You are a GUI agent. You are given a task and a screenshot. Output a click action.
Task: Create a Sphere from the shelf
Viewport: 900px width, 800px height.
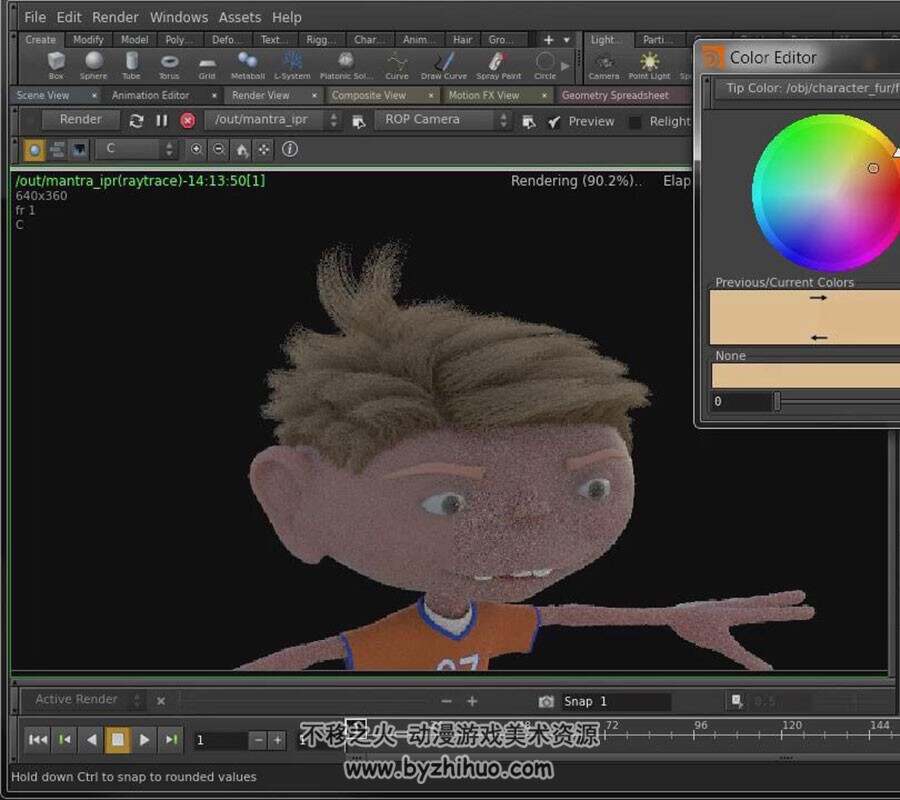pyautogui.click(x=94, y=65)
